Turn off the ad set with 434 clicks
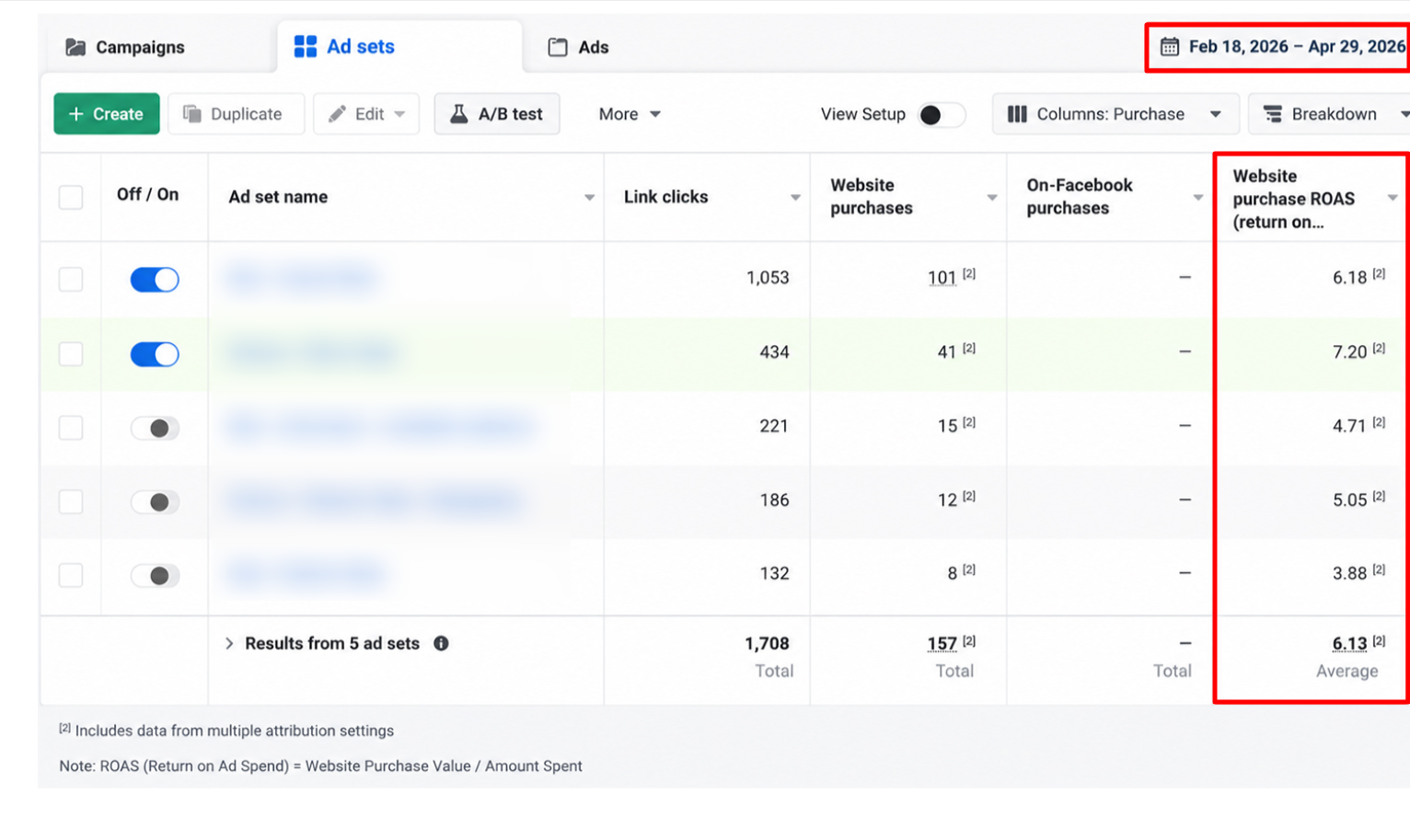Screen dimensions: 1410x840 155,354
